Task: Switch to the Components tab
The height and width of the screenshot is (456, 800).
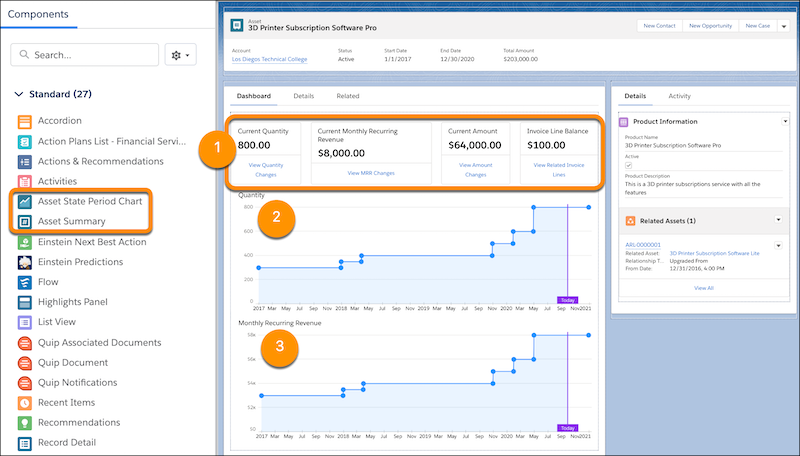Action: (x=38, y=14)
